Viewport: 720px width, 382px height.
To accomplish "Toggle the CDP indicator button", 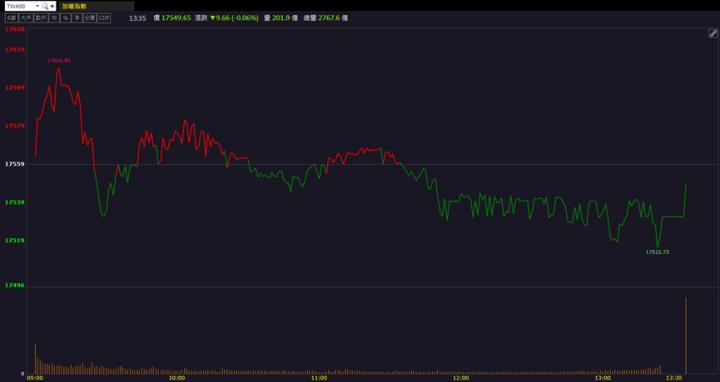I will [x=104, y=18].
